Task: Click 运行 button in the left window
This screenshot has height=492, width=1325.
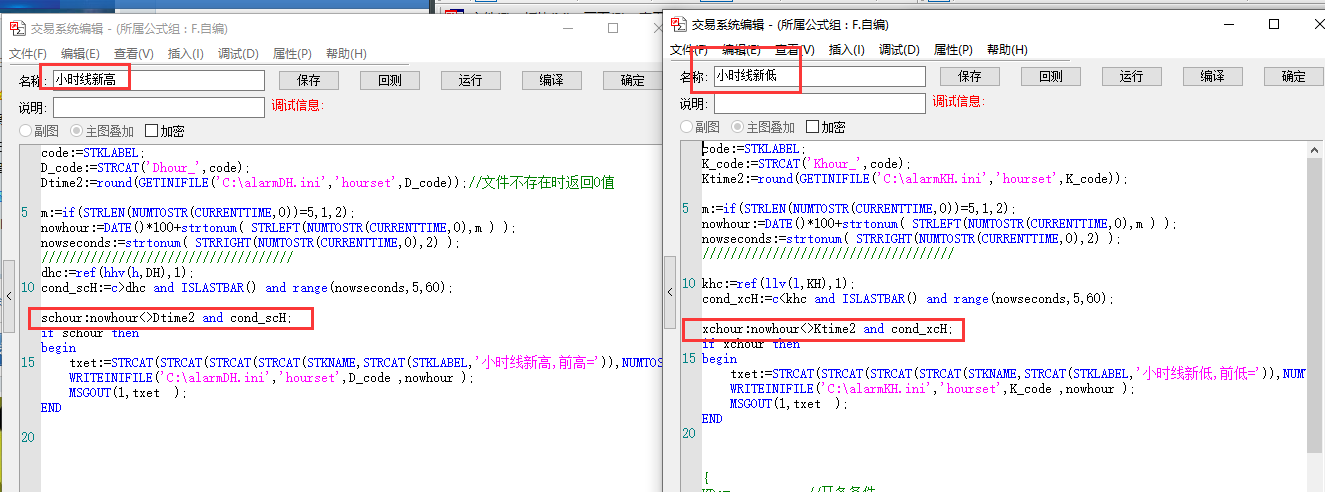Action: tap(471, 80)
